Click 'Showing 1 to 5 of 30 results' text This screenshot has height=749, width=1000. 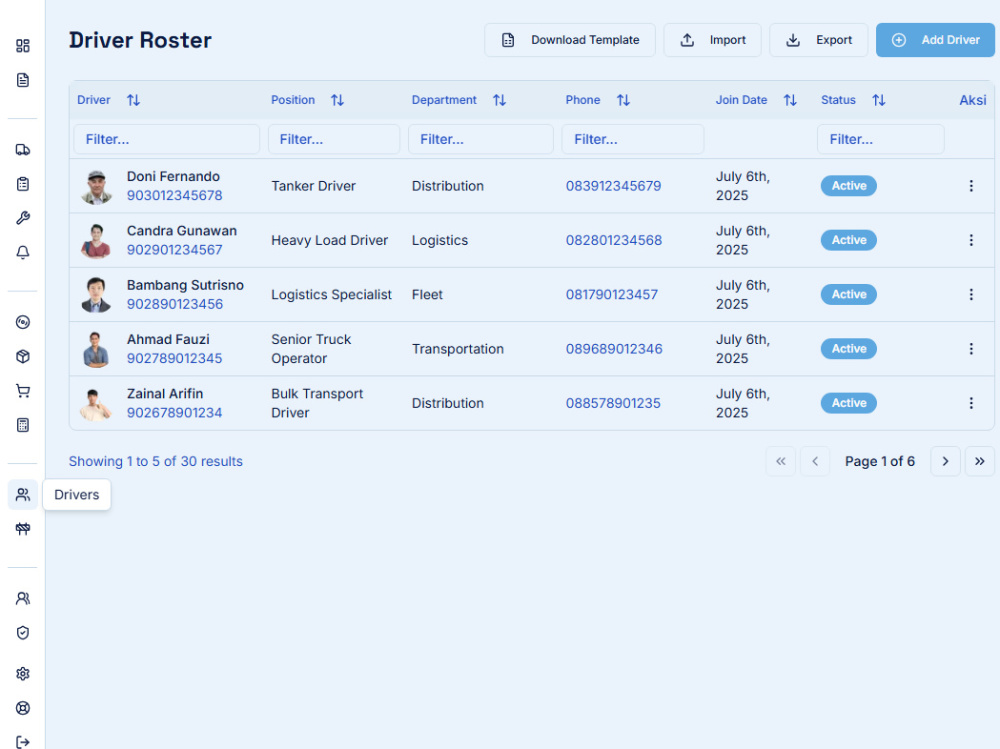(x=156, y=461)
